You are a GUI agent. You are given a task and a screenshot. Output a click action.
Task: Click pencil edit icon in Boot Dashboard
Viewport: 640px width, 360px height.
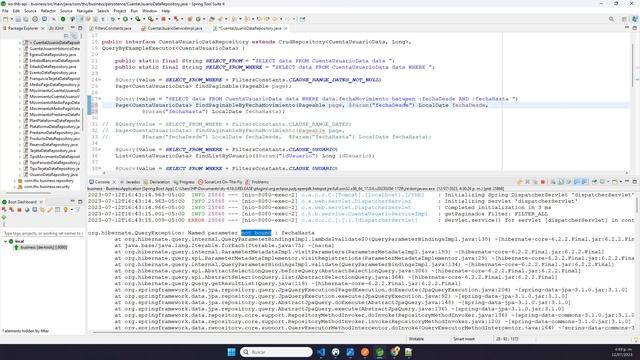tap(50, 209)
